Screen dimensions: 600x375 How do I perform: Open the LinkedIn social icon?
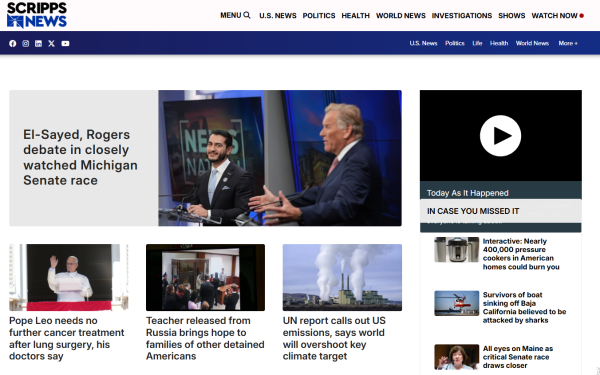coord(39,44)
